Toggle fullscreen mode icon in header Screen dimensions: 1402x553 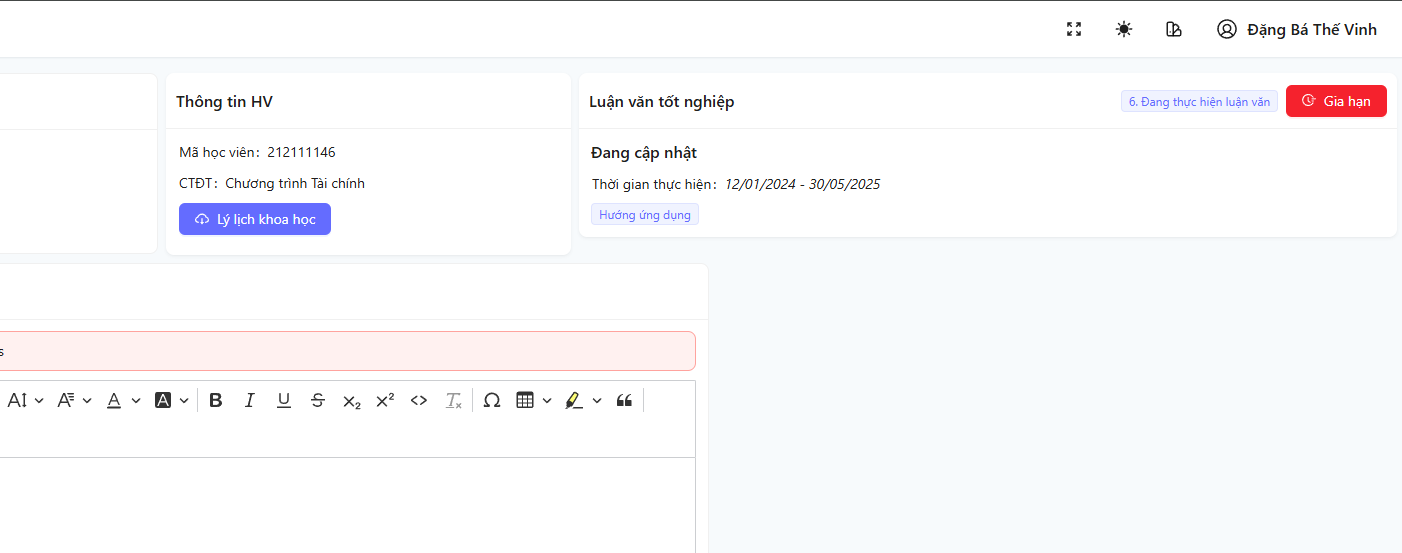1074,30
